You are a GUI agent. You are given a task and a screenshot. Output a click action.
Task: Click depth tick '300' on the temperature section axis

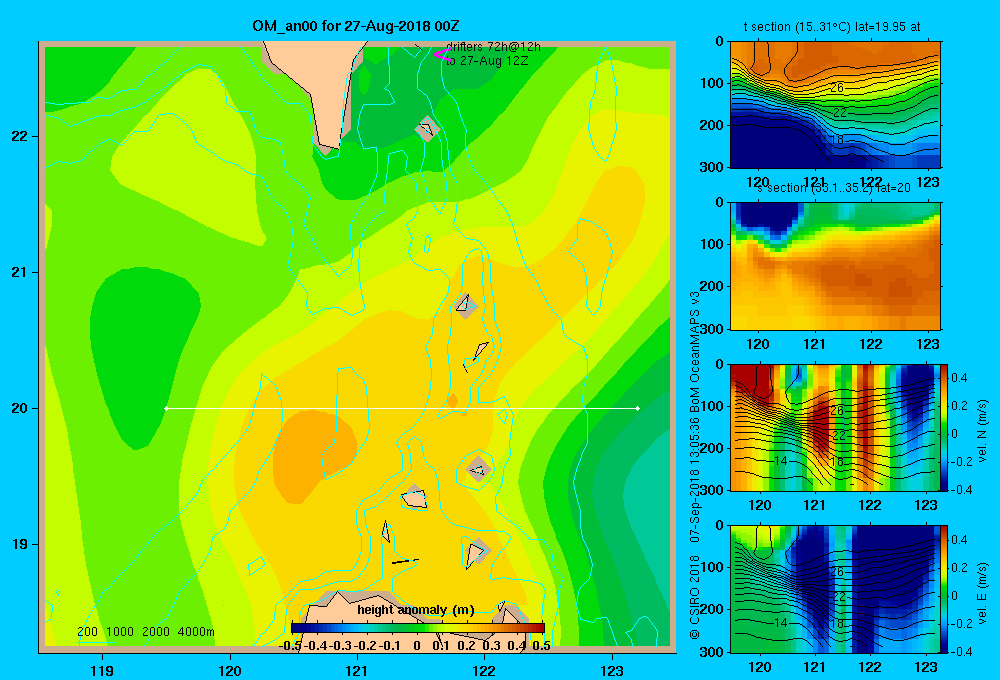point(712,167)
